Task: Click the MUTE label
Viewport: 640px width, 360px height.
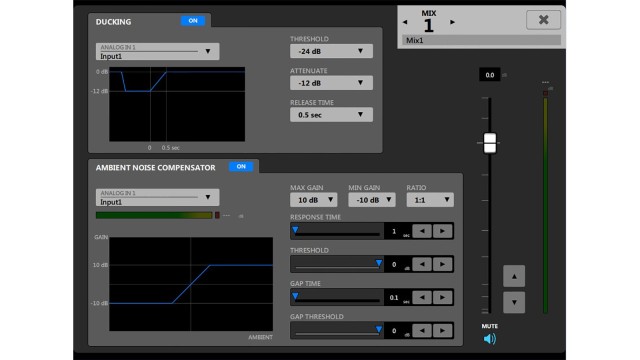Action: 489,326
